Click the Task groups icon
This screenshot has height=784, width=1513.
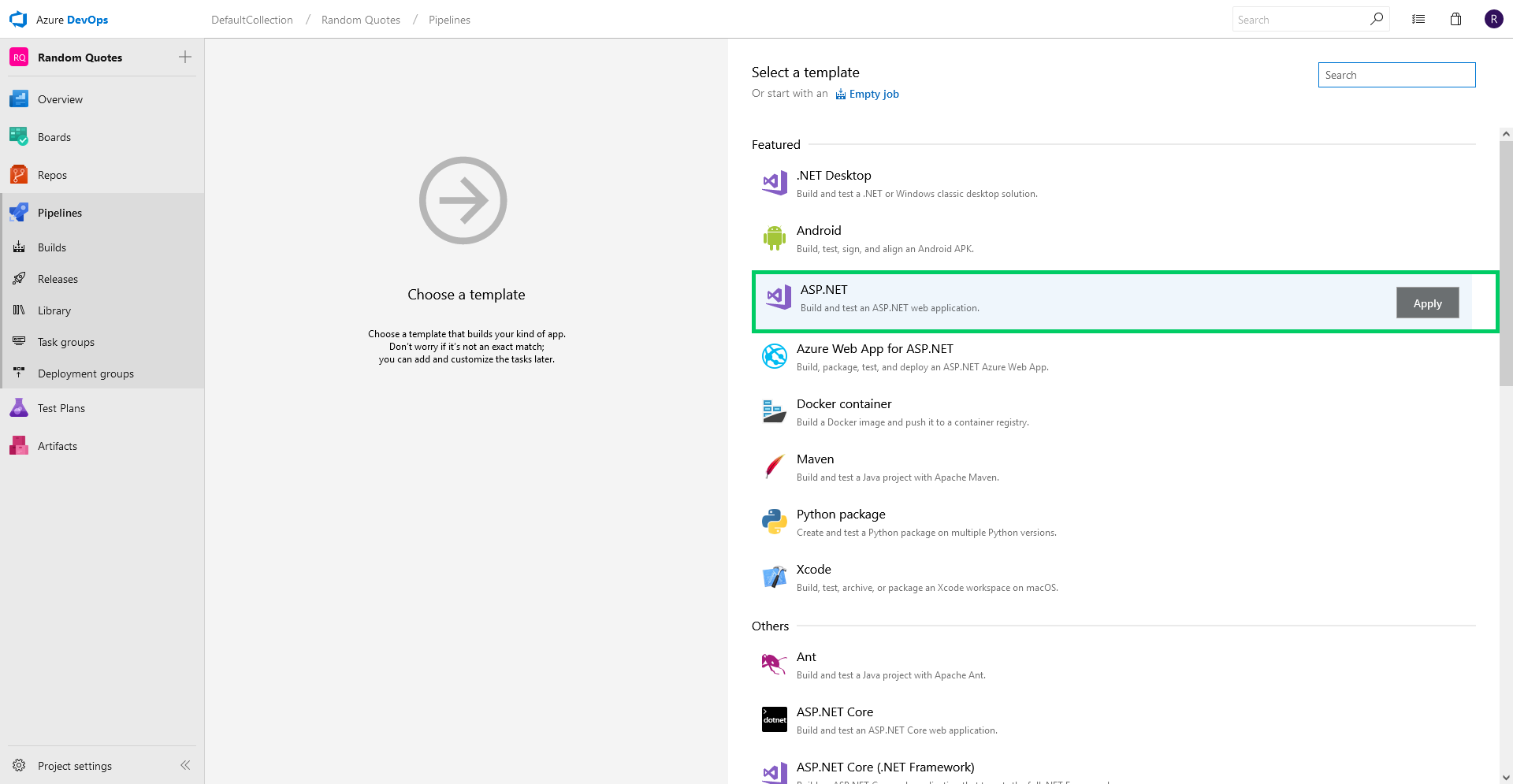[x=19, y=342]
